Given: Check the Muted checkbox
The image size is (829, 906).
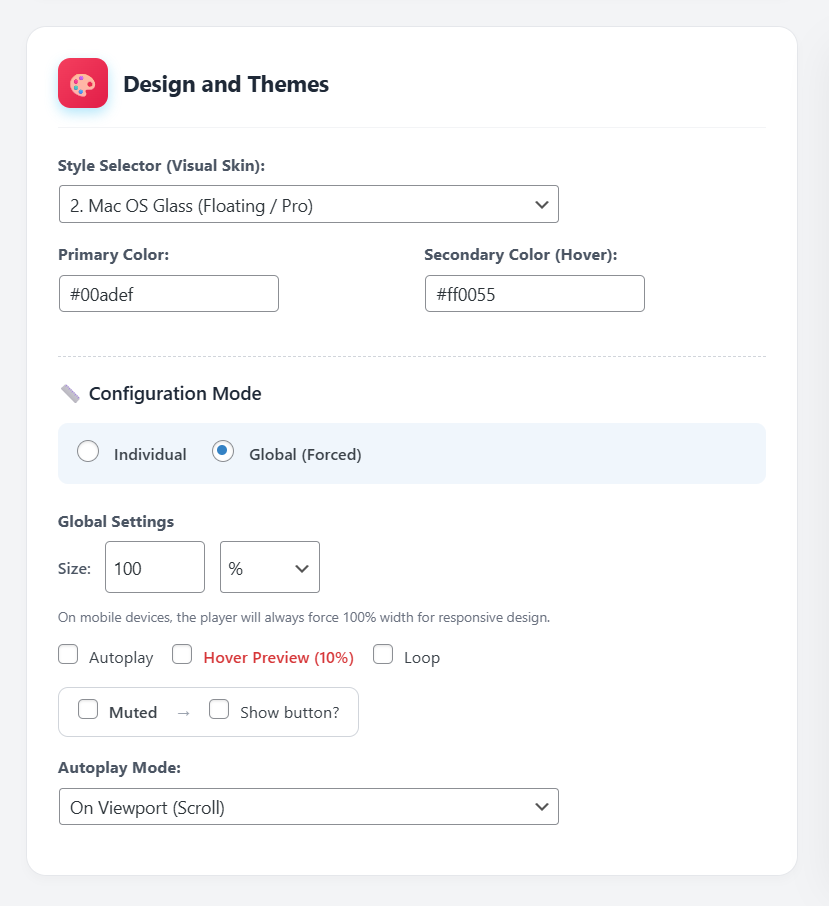Looking at the screenshot, I should coord(88,710).
